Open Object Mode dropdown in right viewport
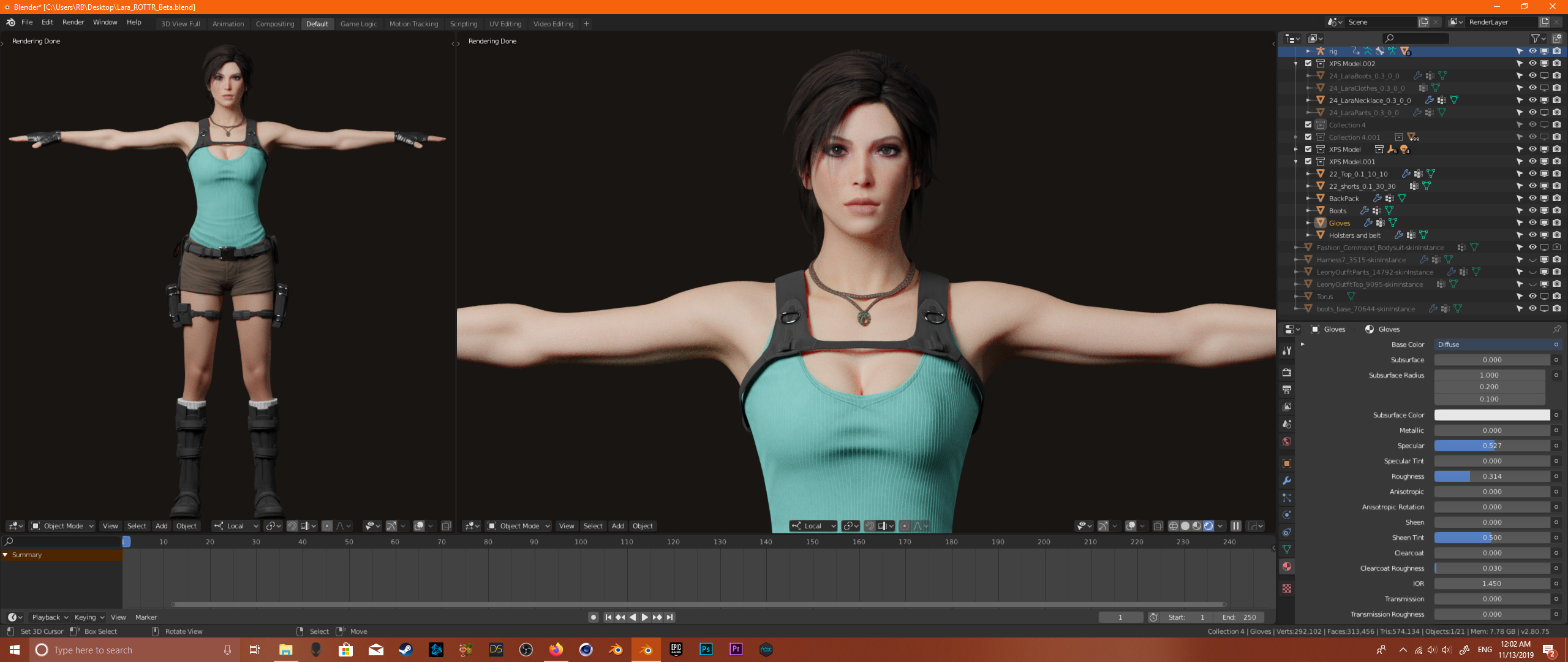This screenshot has height=662, width=1568. pyautogui.click(x=519, y=526)
